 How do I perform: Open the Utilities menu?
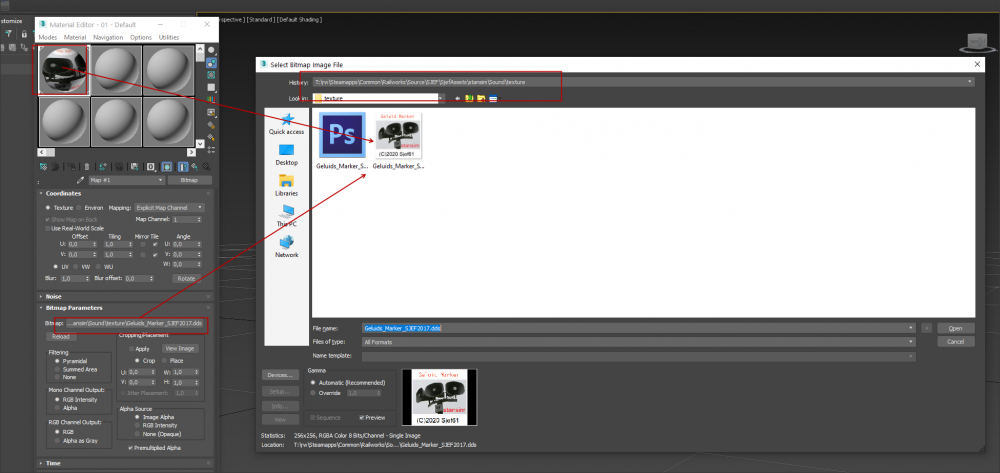coord(169,37)
